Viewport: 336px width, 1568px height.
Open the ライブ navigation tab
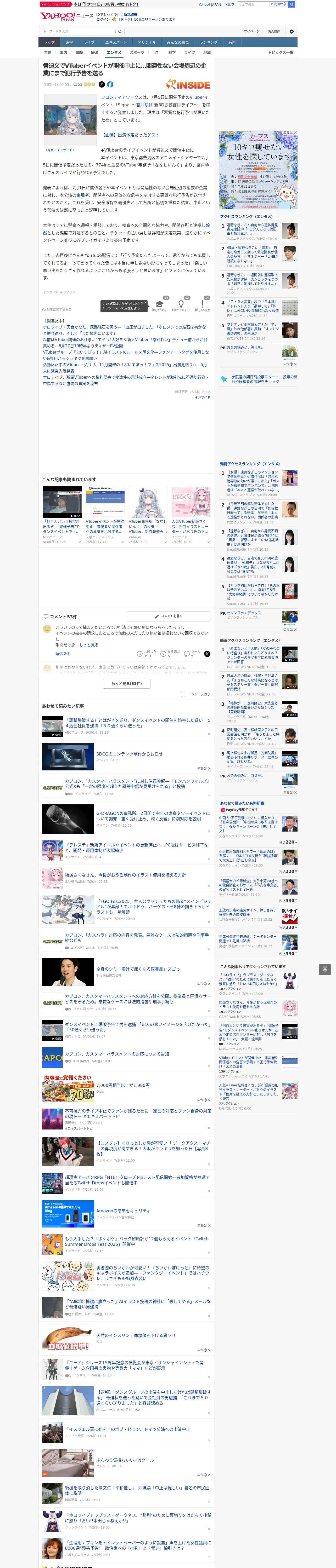[89, 43]
